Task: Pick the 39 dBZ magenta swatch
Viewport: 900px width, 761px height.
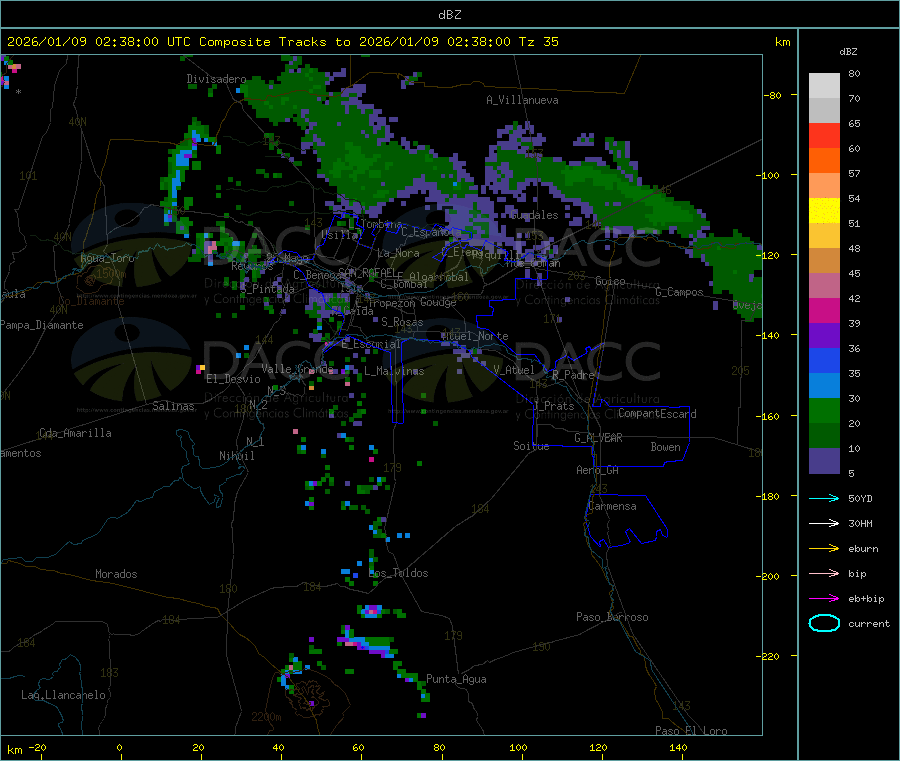Action: pyautogui.click(x=824, y=310)
